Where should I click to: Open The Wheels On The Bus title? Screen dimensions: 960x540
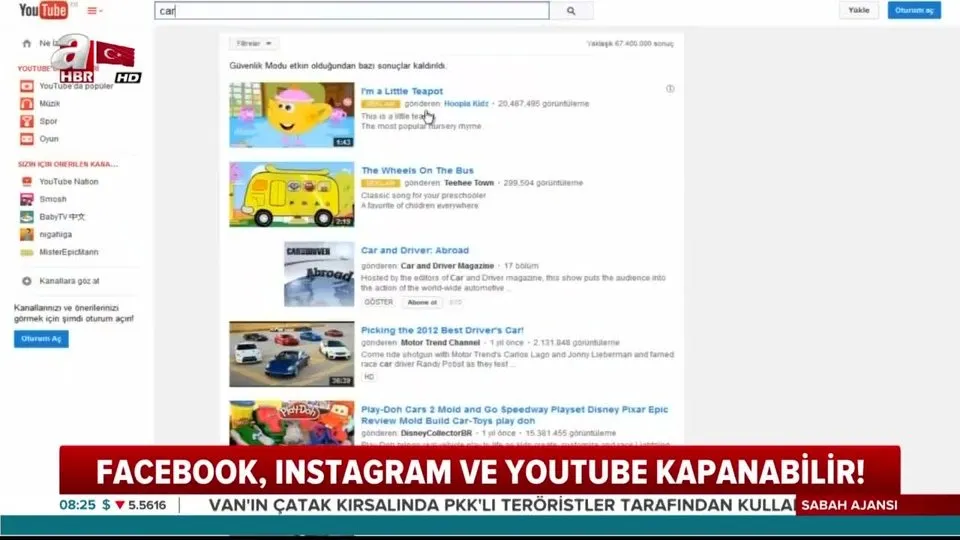[x=417, y=171]
